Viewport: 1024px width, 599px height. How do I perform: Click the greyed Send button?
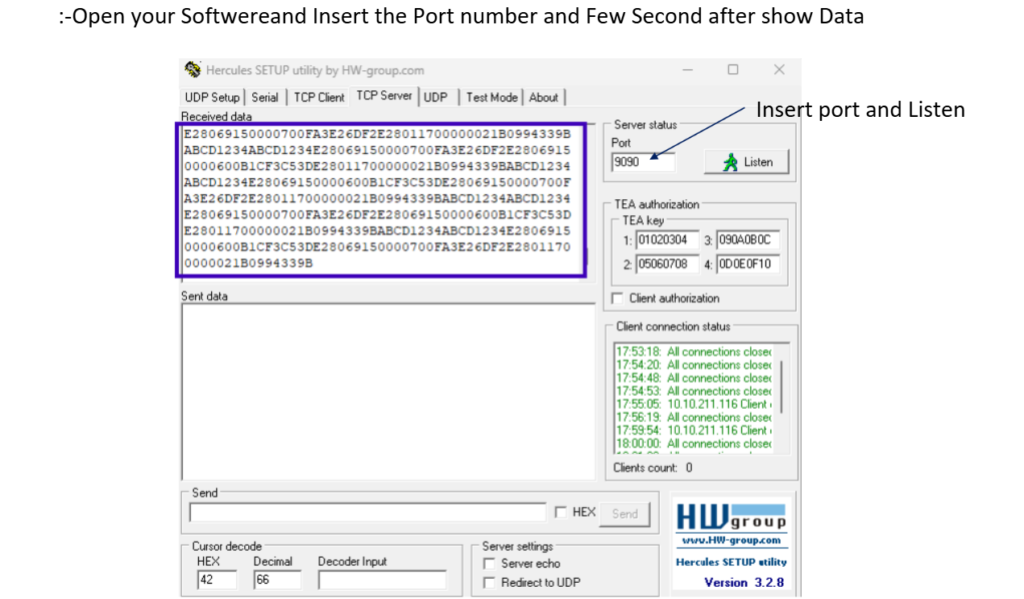(625, 513)
